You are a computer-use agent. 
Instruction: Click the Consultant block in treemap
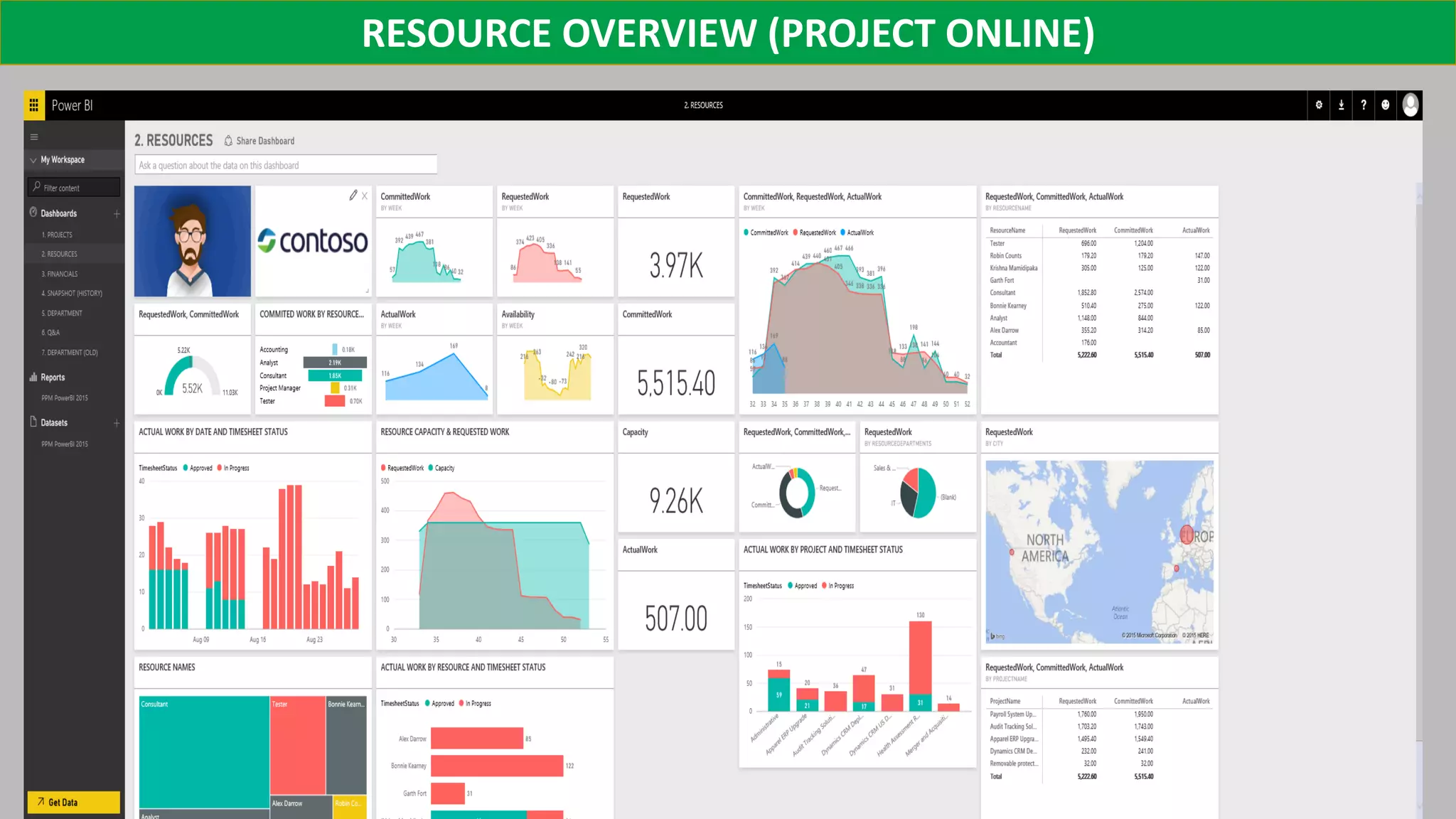tap(204, 754)
